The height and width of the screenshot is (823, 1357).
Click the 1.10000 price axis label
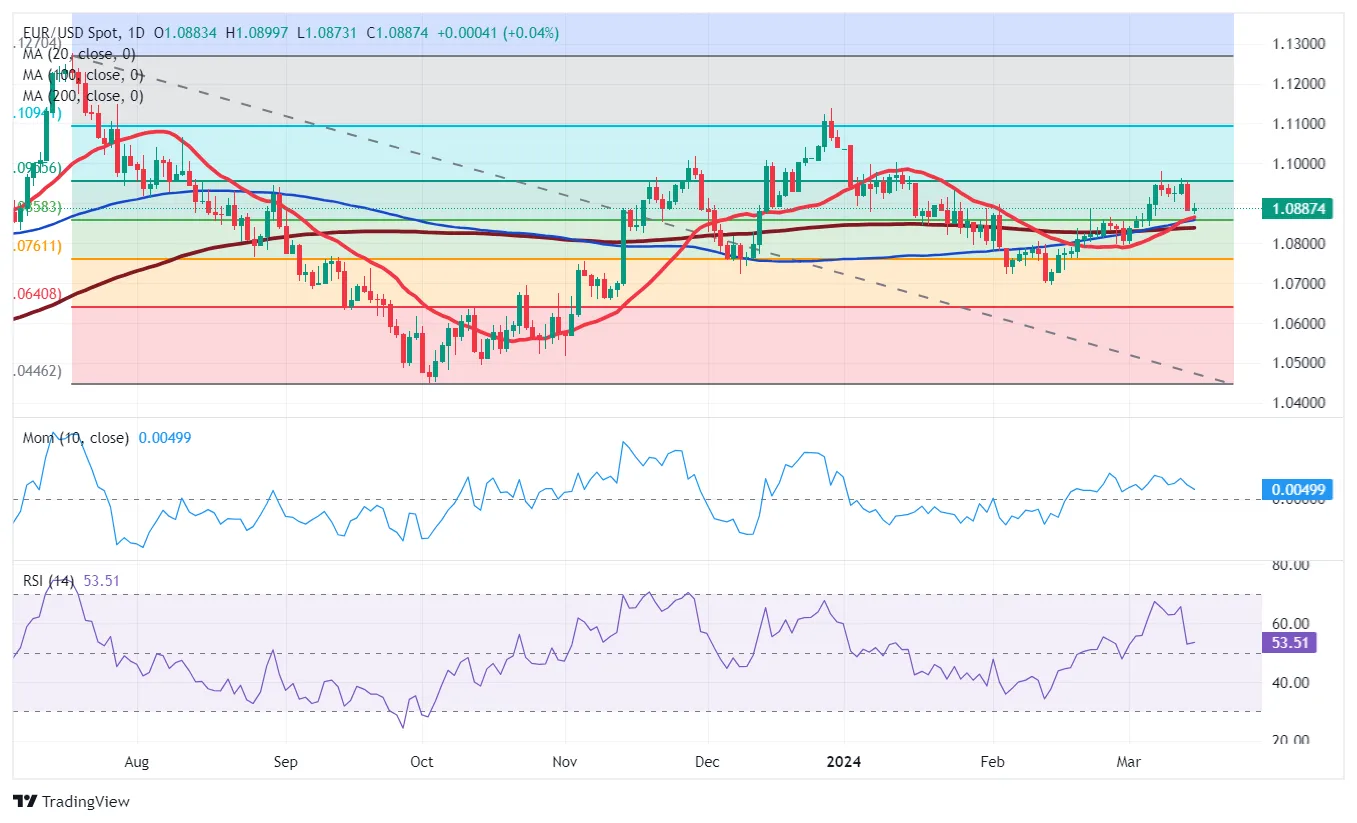click(x=1299, y=164)
